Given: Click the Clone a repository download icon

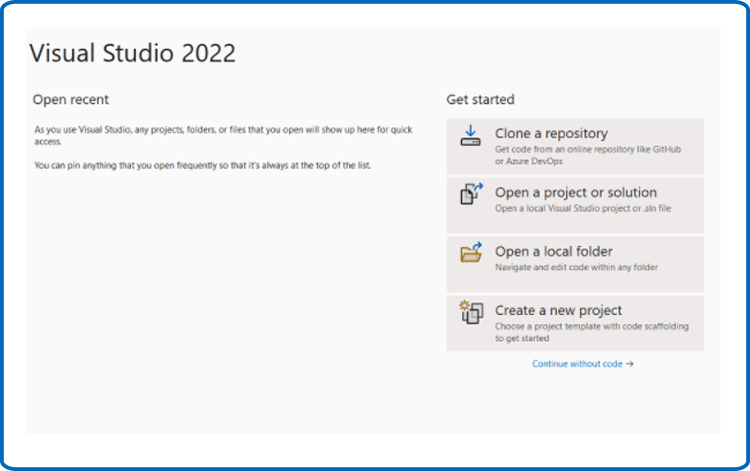Looking at the screenshot, I should (x=471, y=135).
